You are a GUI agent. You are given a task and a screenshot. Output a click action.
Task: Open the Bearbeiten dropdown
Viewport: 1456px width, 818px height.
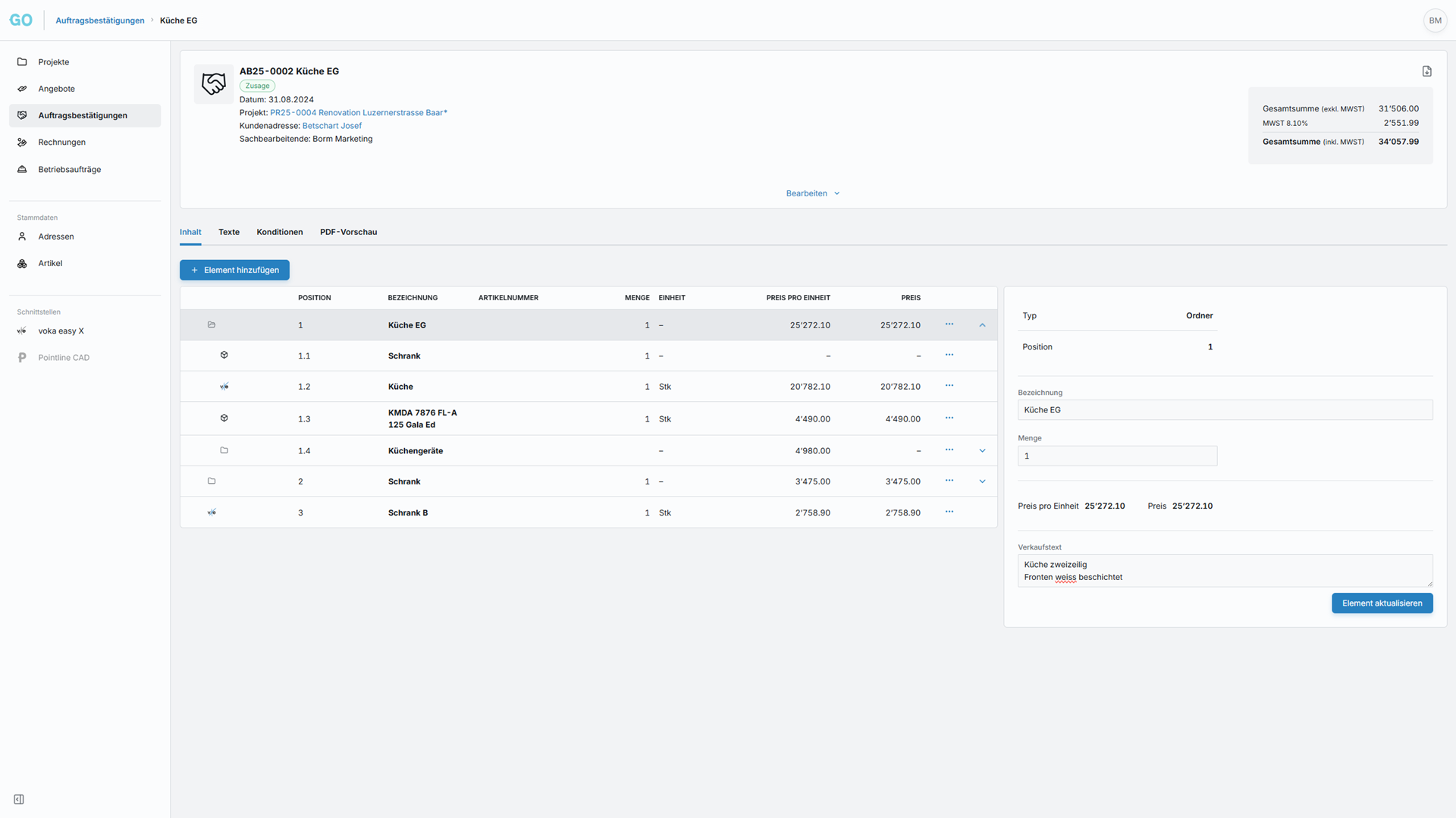click(812, 193)
